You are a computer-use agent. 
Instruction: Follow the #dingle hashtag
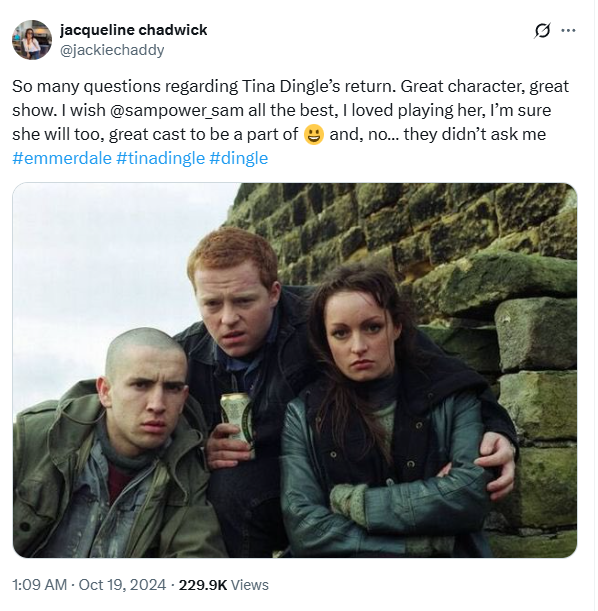(239, 158)
